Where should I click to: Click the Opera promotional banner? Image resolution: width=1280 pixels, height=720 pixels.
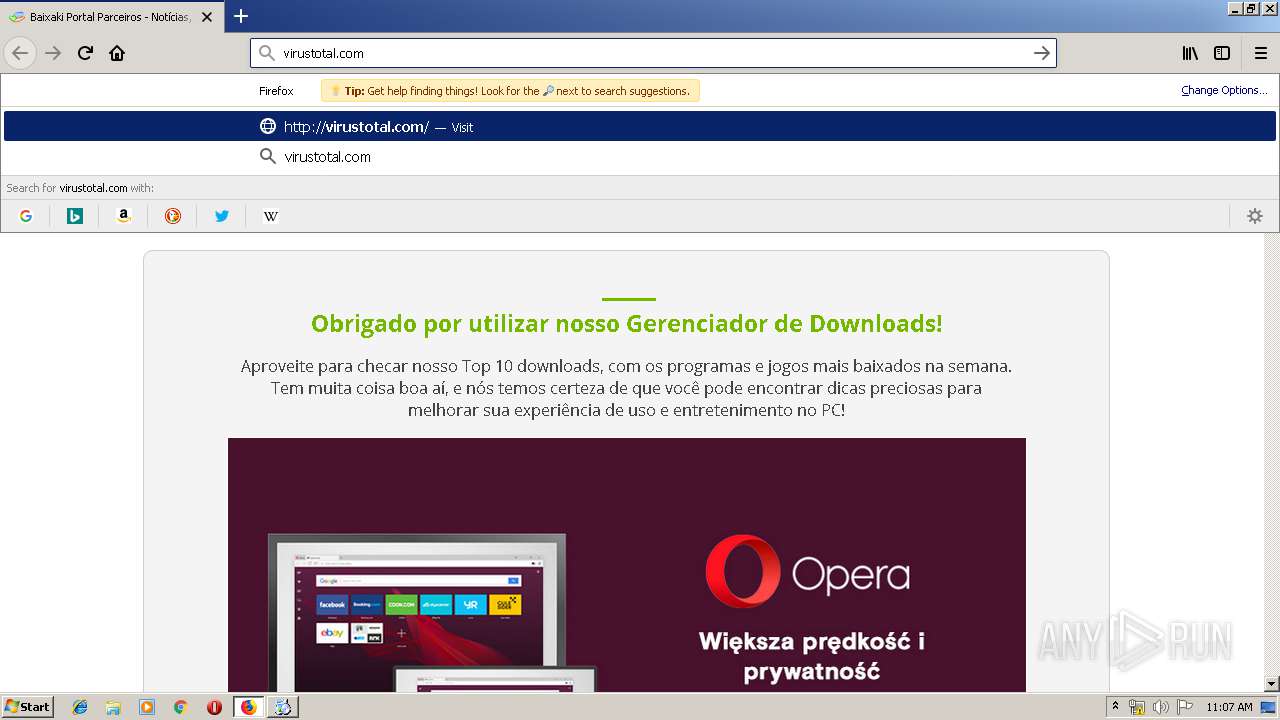[x=627, y=565]
